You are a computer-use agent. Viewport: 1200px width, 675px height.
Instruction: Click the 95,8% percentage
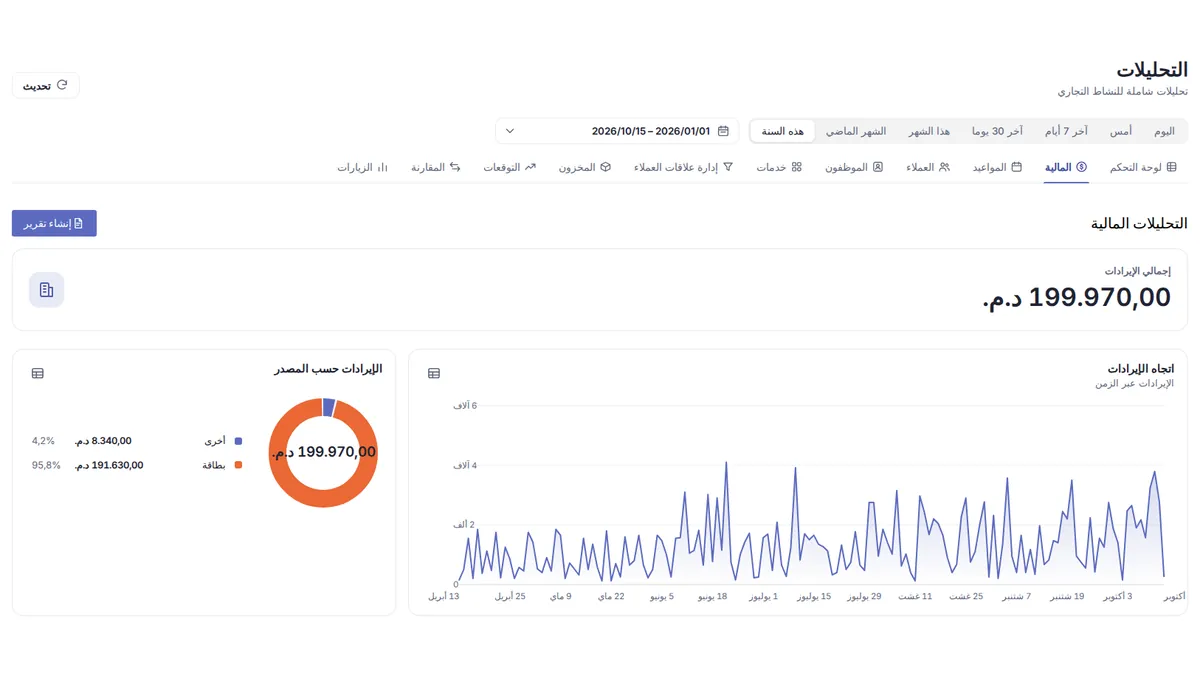(x=46, y=465)
